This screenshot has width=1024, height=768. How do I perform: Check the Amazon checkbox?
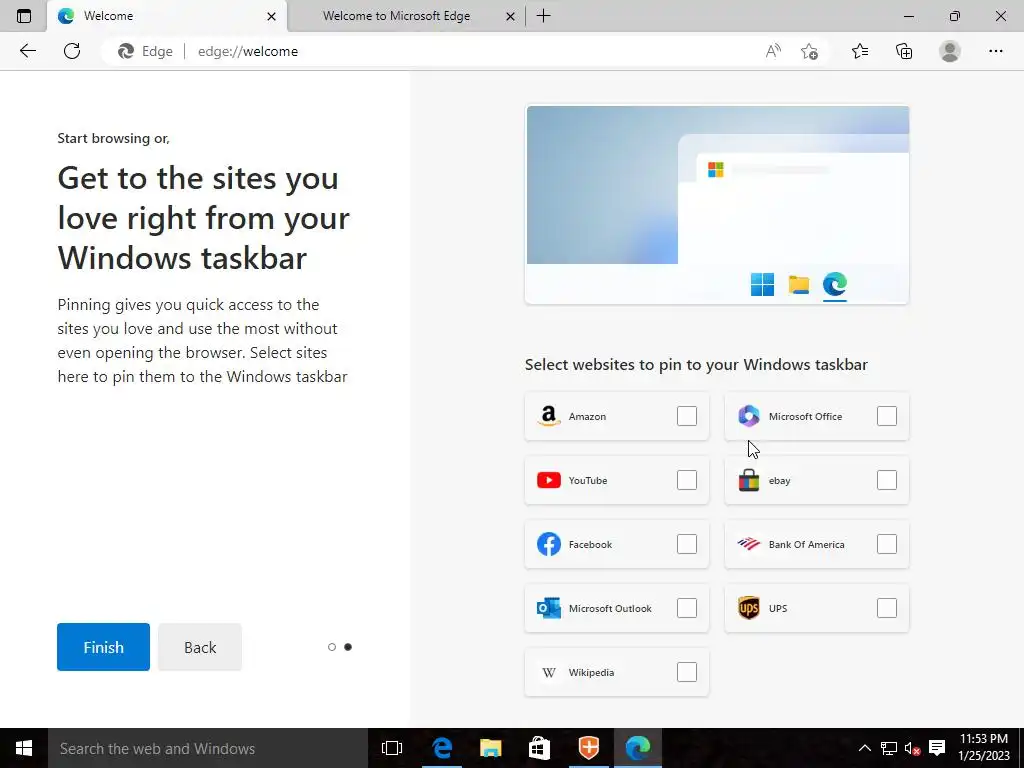coord(687,416)
